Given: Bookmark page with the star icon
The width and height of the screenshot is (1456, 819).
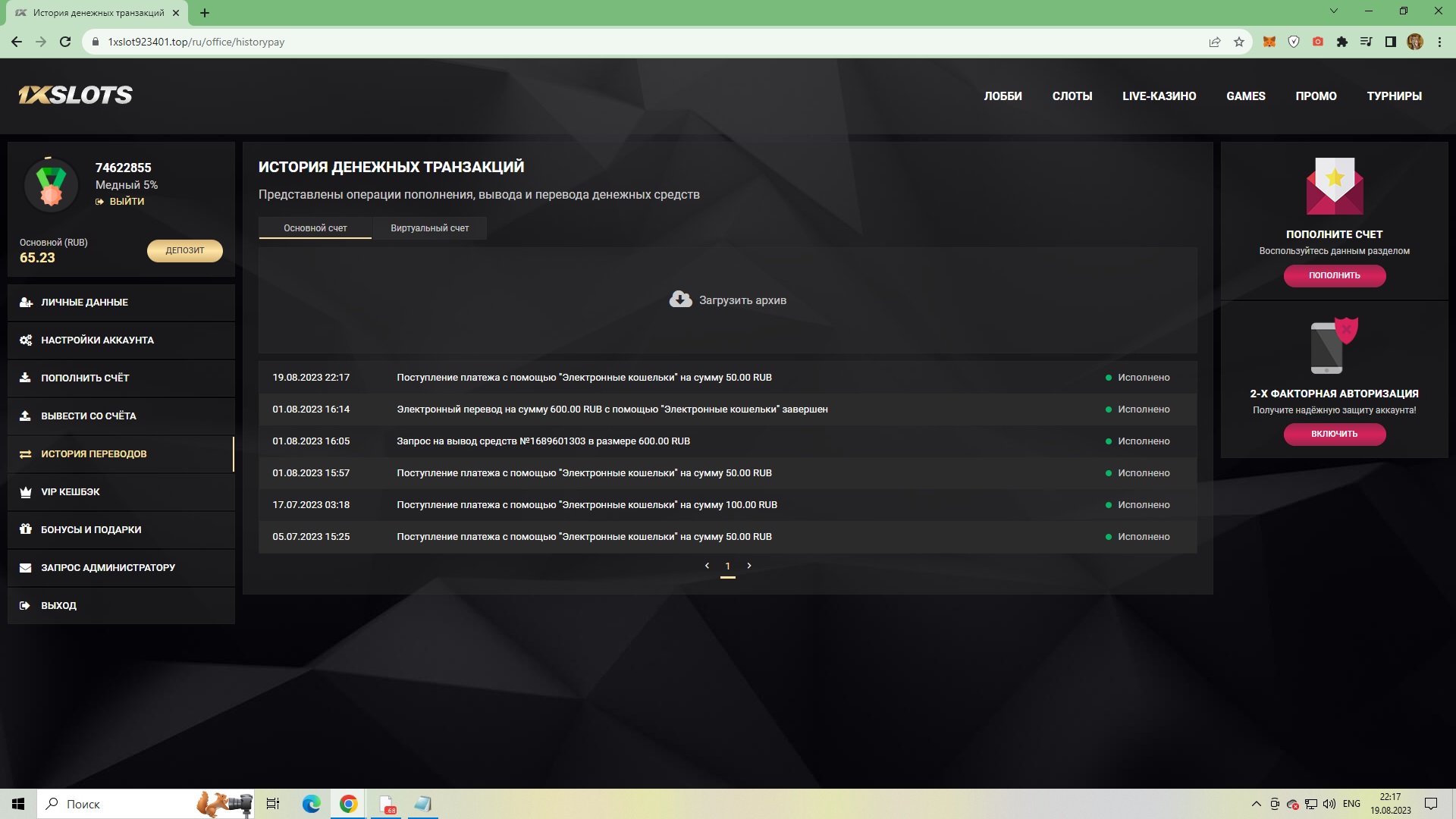Looking at the screenshot, I should tap(1239, 42).
